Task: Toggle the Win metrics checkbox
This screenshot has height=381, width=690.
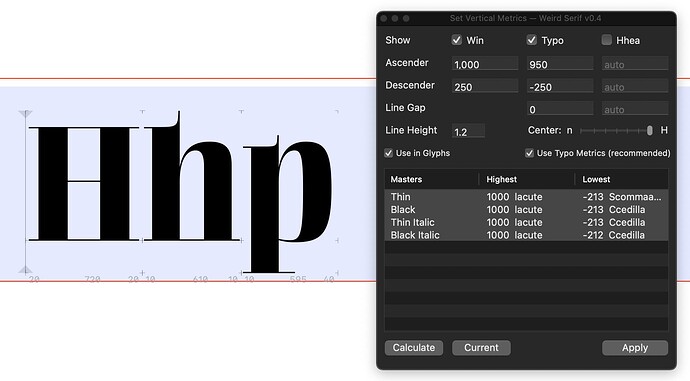Action: [x=457, y=40]
